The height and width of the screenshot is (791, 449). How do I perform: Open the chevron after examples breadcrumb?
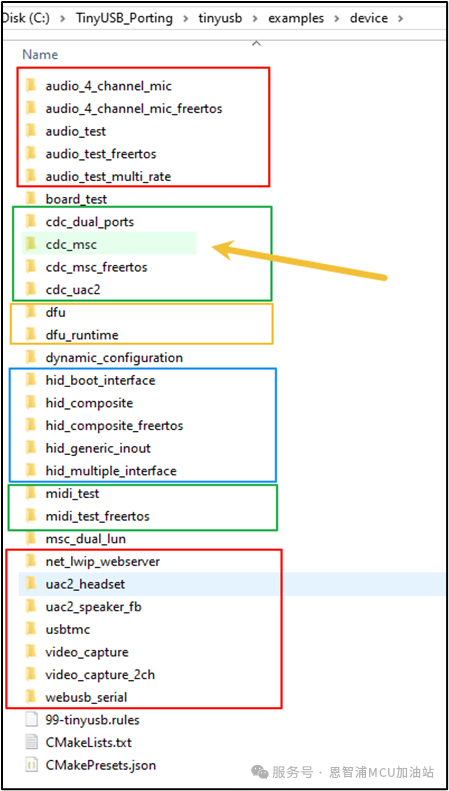pos(338,19)
